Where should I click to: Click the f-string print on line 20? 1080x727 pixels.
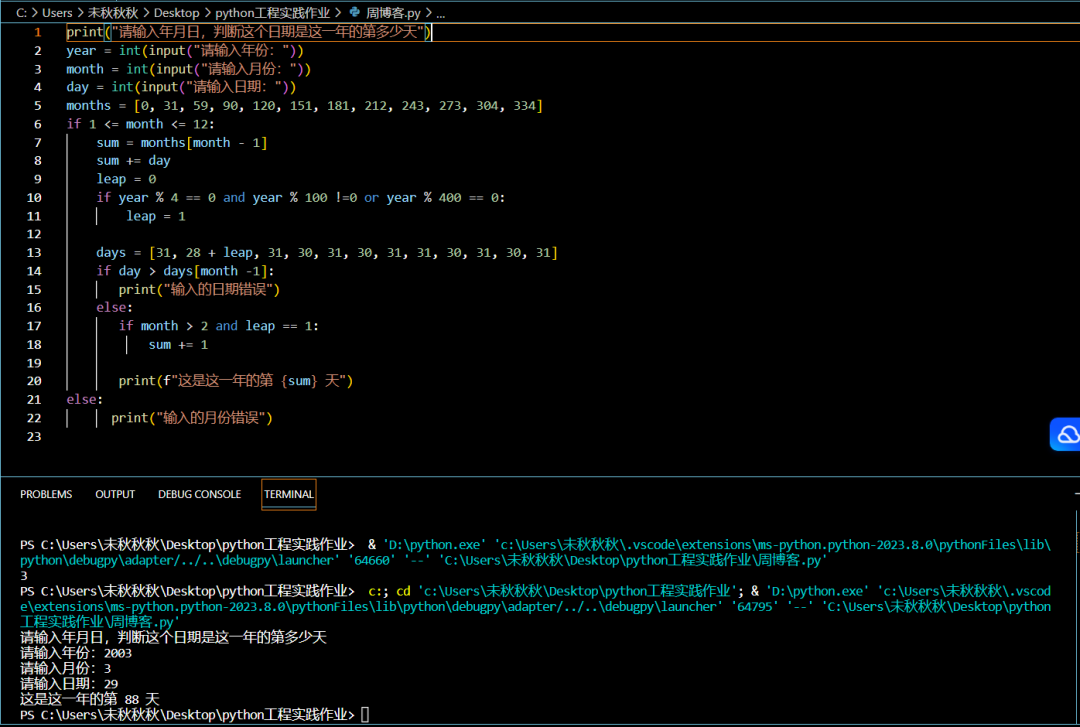point(236,381)
